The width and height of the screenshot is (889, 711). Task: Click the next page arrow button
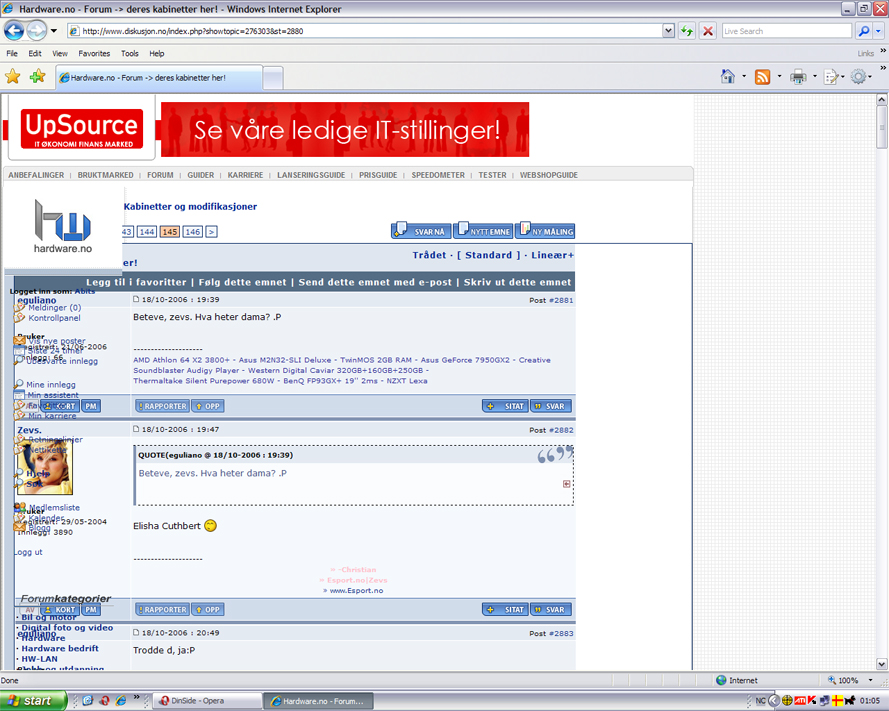pos(211,231)
